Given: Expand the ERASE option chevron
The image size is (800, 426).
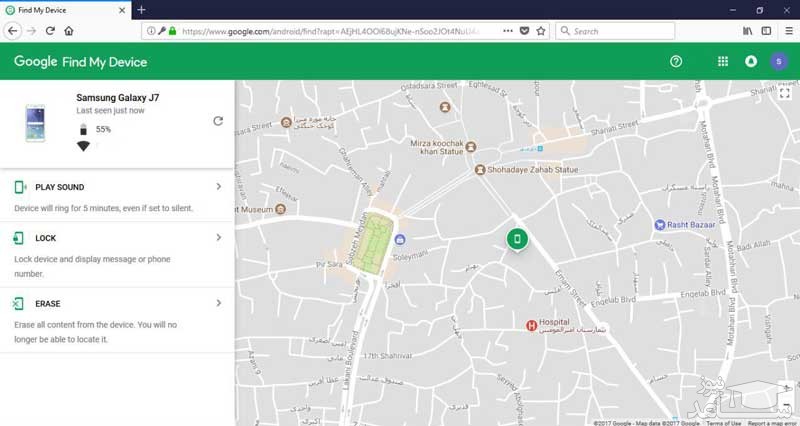Looking at the screenshot, I should click(219, 303).
